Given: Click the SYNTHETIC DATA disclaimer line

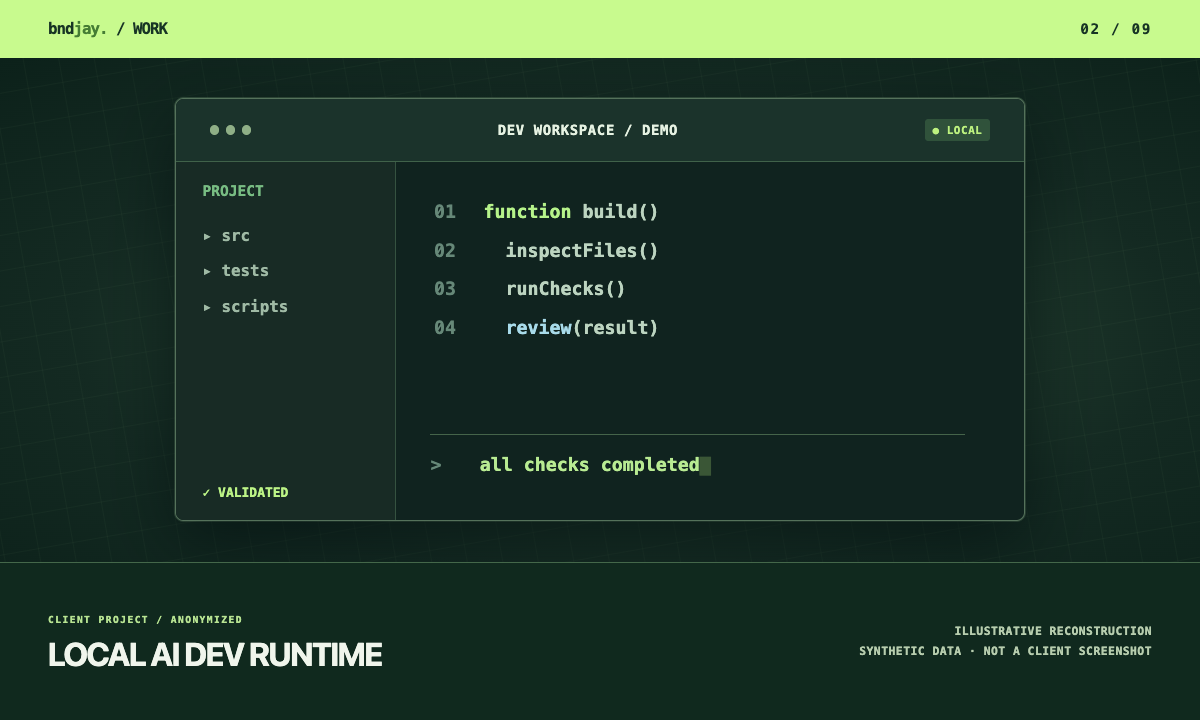Looking at the screenshot, I should pos(1005,651).
